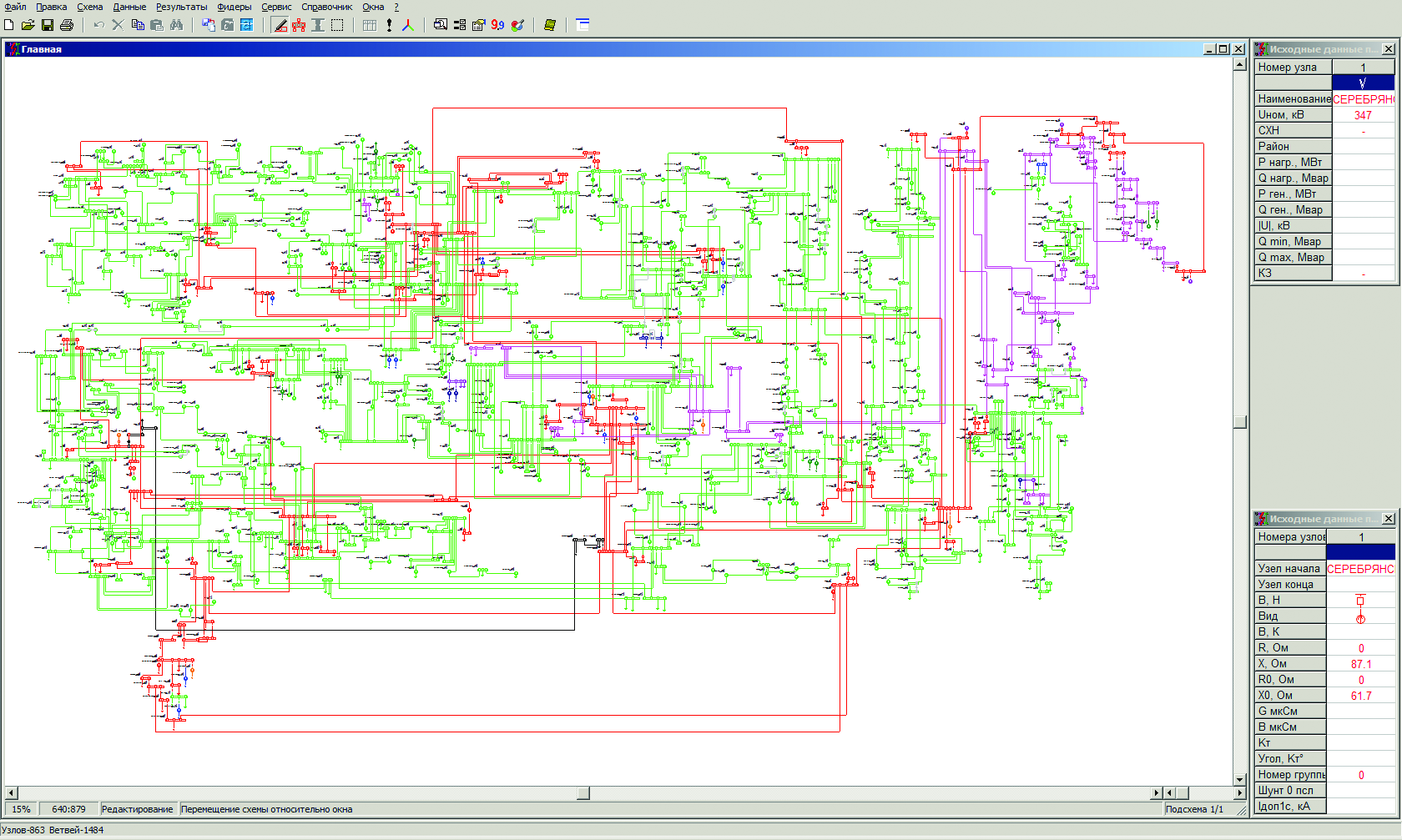Viewport: 1402px width, 840px height.
Task: Click the red 9.9 numeric format icon
Action: 497,25
